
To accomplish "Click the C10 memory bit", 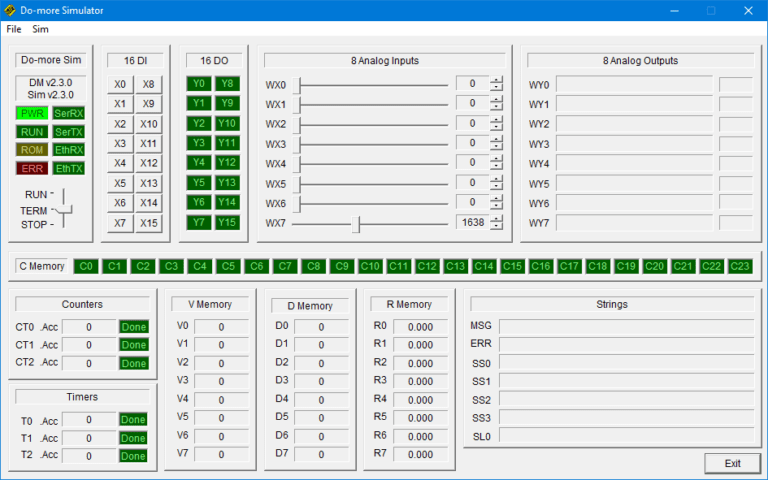I will point(370,266).
